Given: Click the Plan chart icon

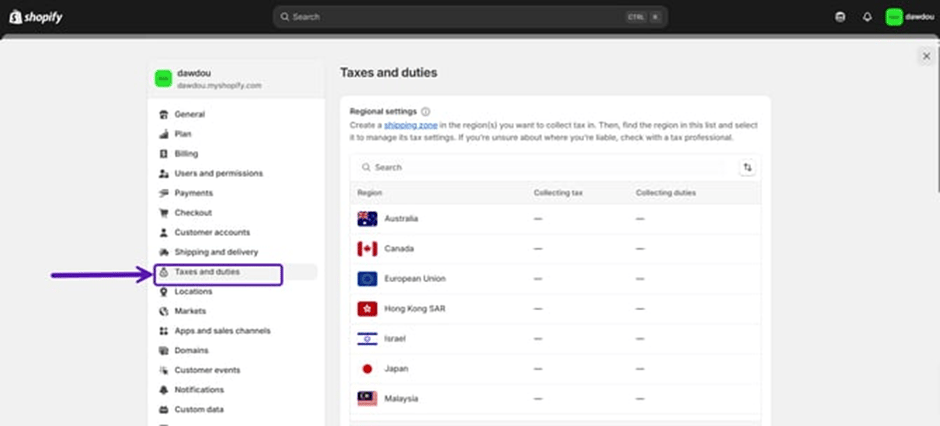Looking at the screenshot, I should [x=164, y=134].
